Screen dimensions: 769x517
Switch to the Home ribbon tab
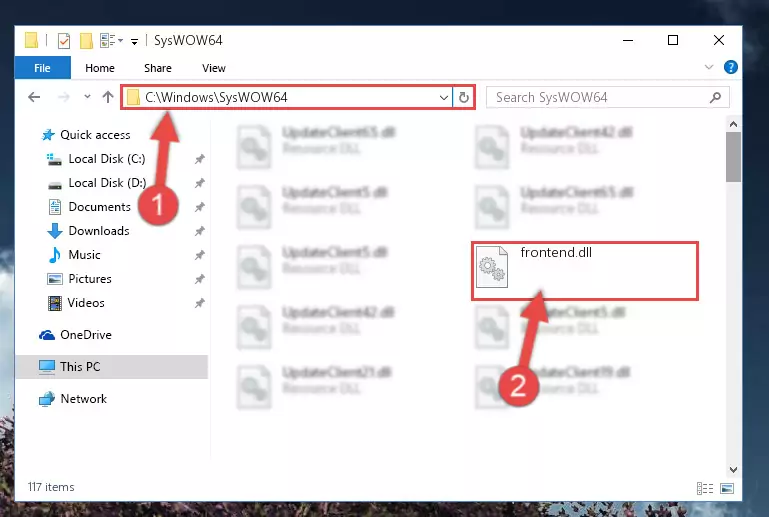(100, 68)
